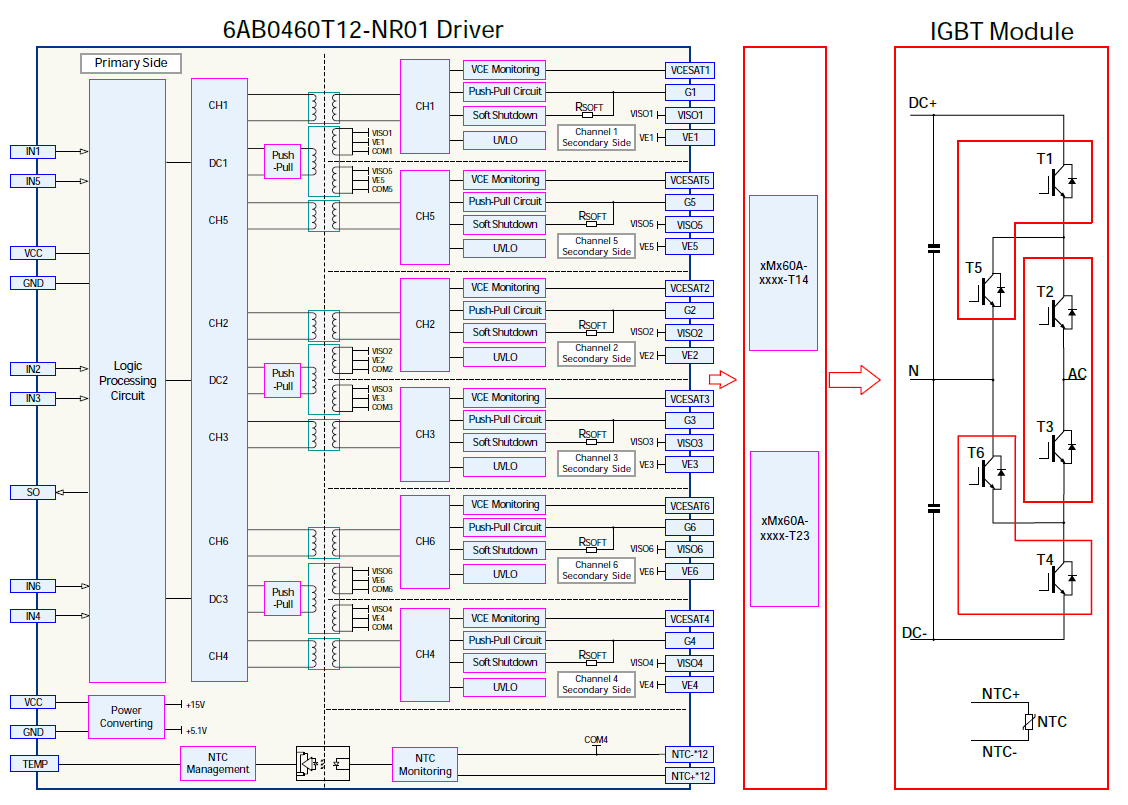Click the NTC thermistor resistor symbol
The image size is (1128, 805).
click(1027, 721)
